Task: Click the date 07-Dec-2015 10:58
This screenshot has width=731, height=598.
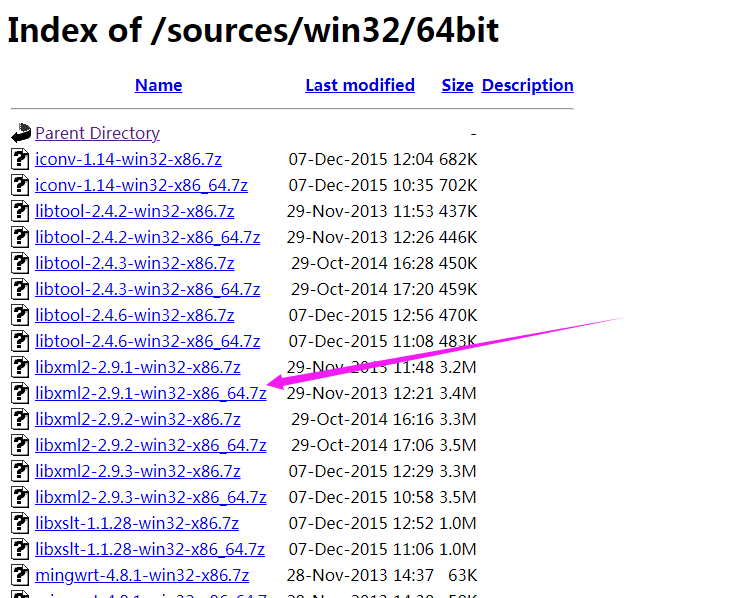Action: point(361,498)
